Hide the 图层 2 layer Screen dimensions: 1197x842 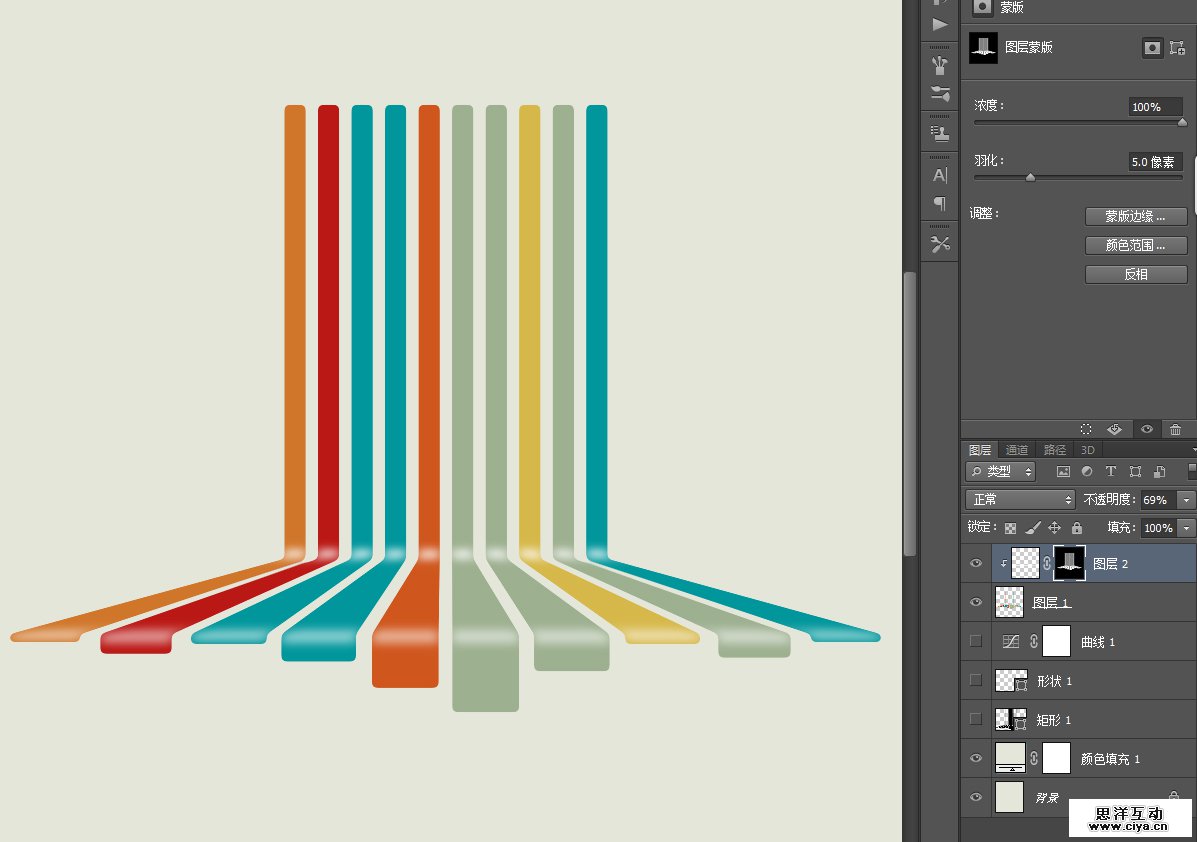976,564
